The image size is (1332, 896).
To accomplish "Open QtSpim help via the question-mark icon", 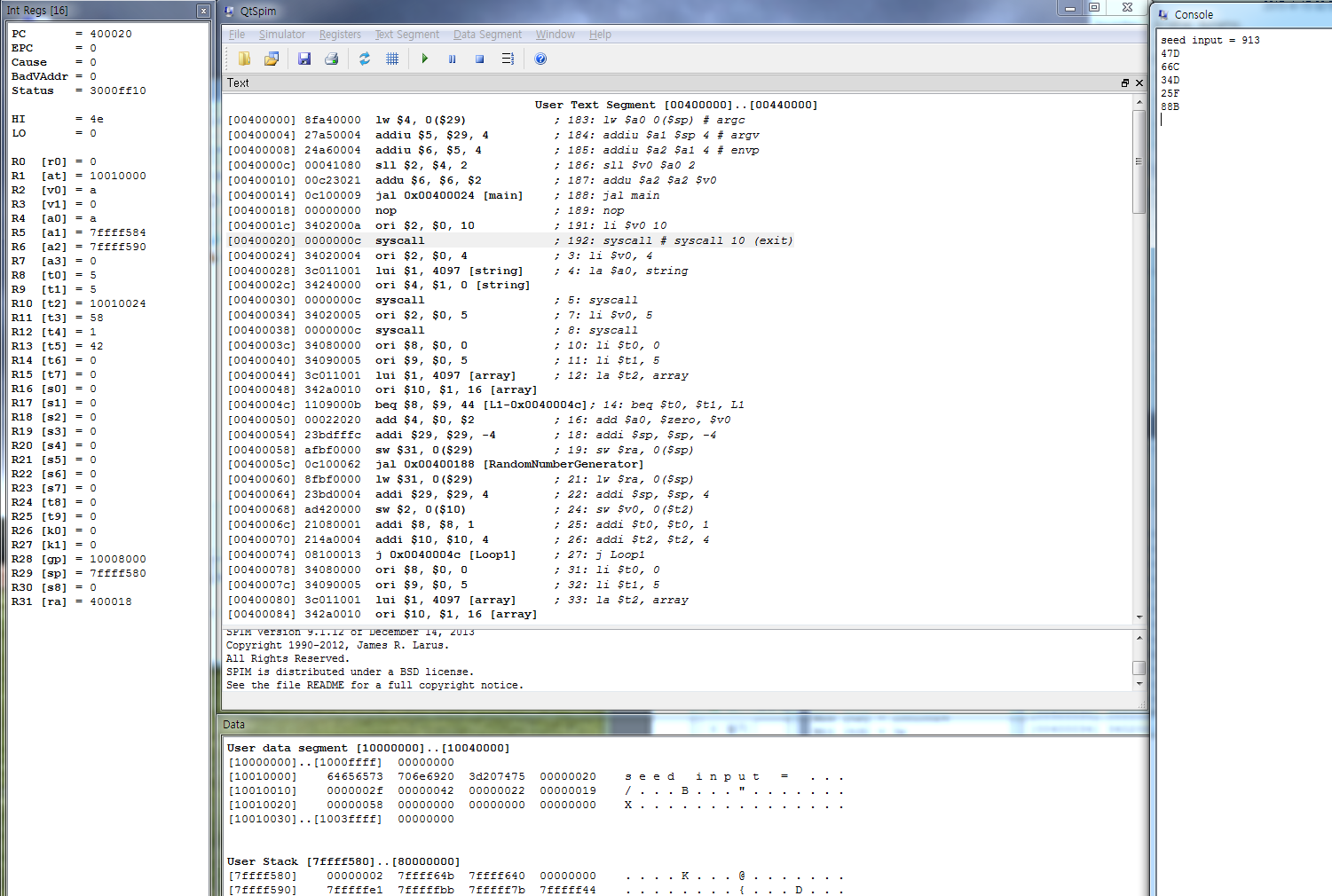I will pos(540,58).
